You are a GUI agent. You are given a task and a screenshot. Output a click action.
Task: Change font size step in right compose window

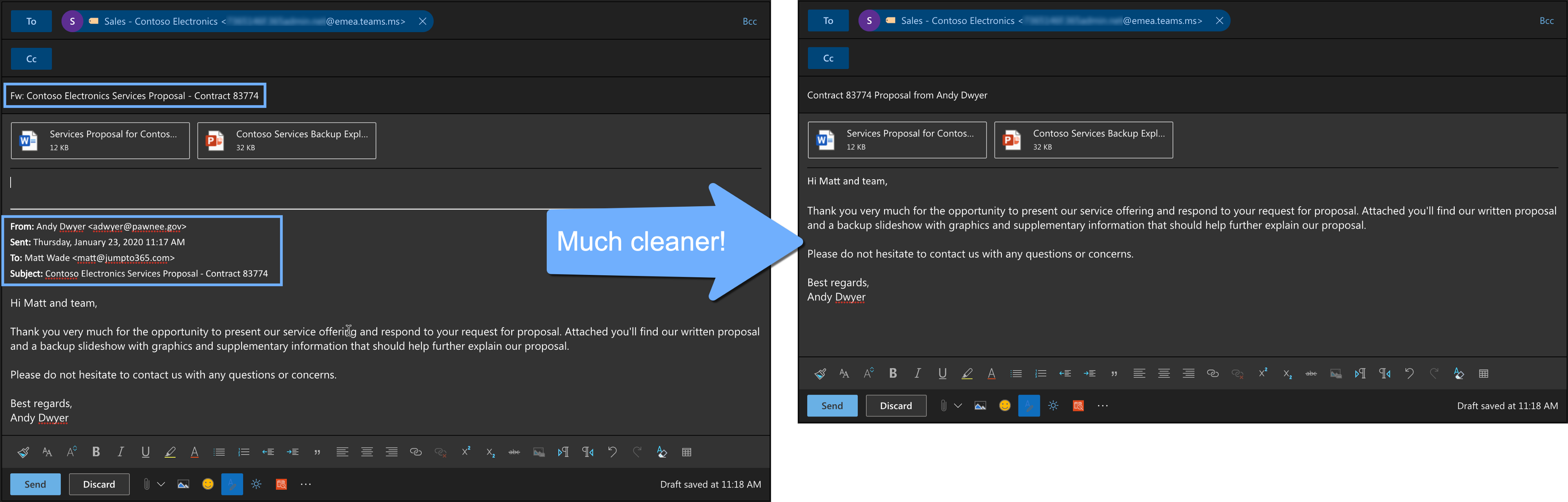click(869, 373)
